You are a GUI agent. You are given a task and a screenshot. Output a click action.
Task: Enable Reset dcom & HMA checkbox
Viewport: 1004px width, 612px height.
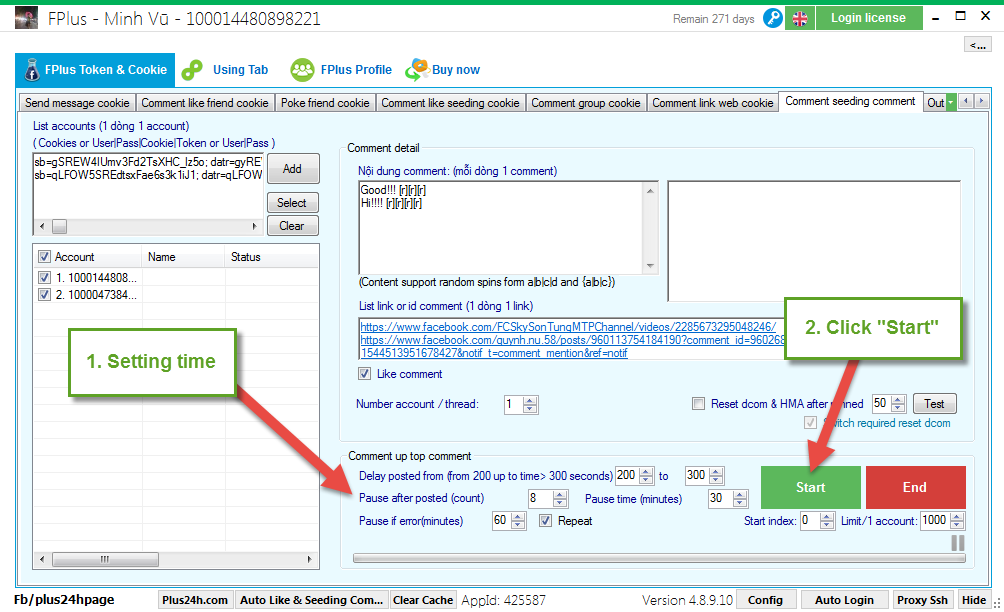coord(699,404)
